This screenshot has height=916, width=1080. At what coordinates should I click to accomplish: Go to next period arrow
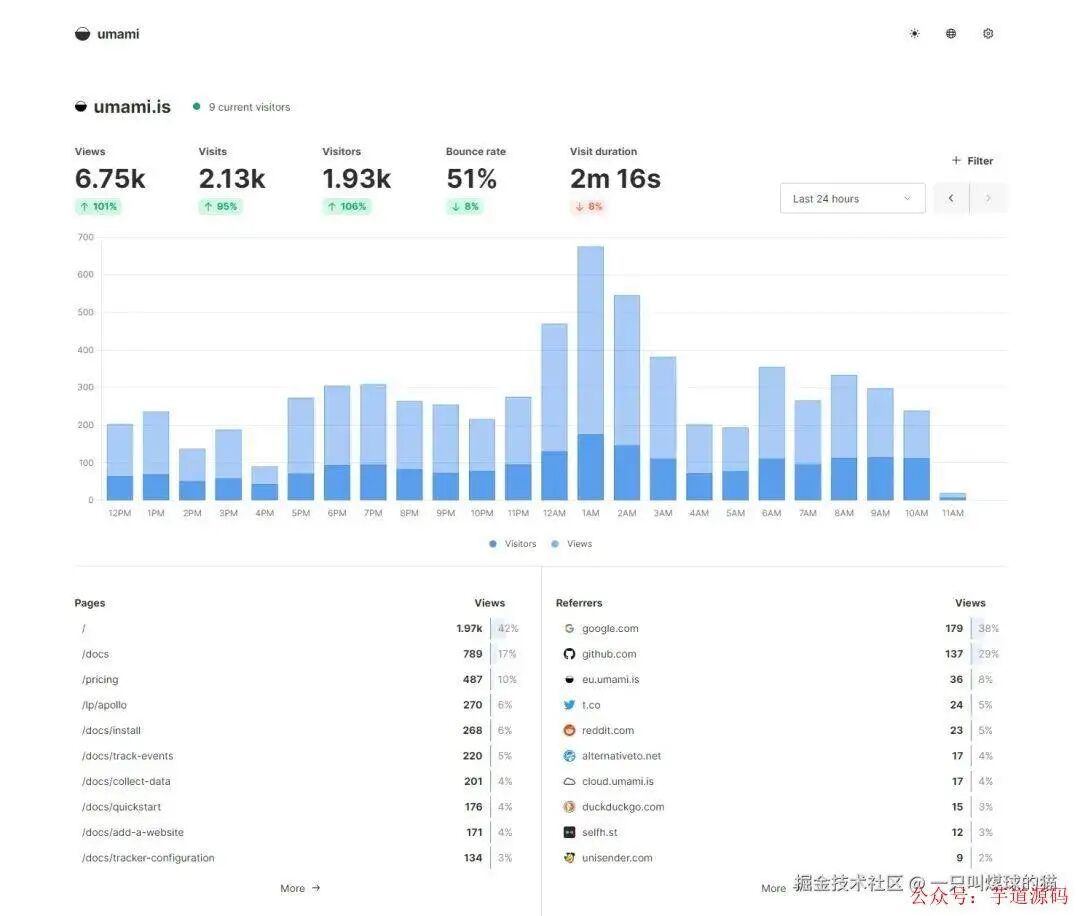[x=988, y=198]
